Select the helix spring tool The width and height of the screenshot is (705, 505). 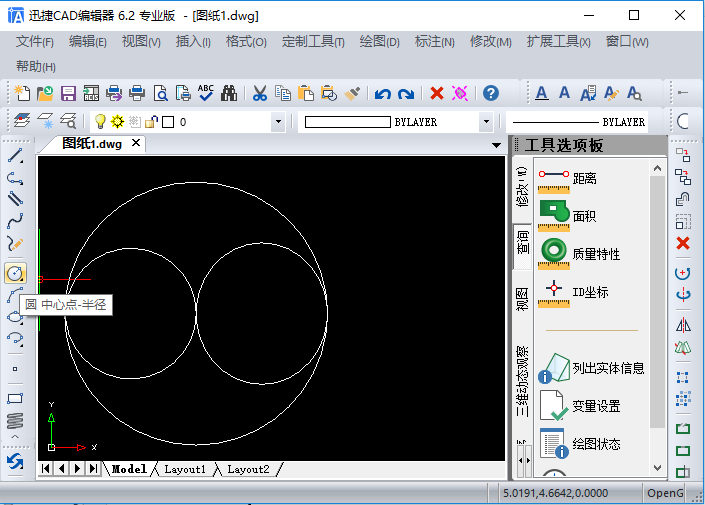(x=15, y=421)
